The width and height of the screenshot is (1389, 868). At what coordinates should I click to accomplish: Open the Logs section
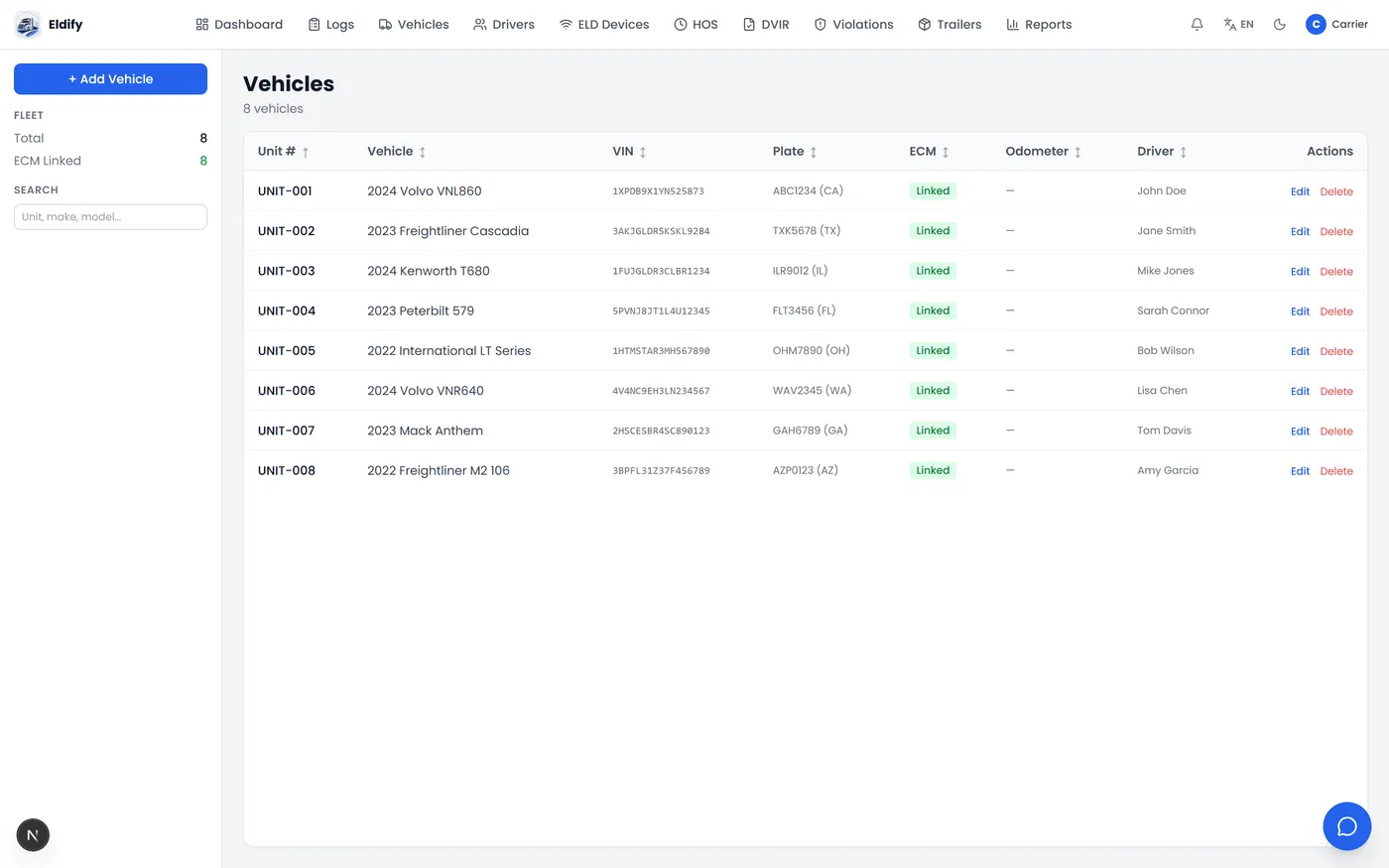(330, 24)
